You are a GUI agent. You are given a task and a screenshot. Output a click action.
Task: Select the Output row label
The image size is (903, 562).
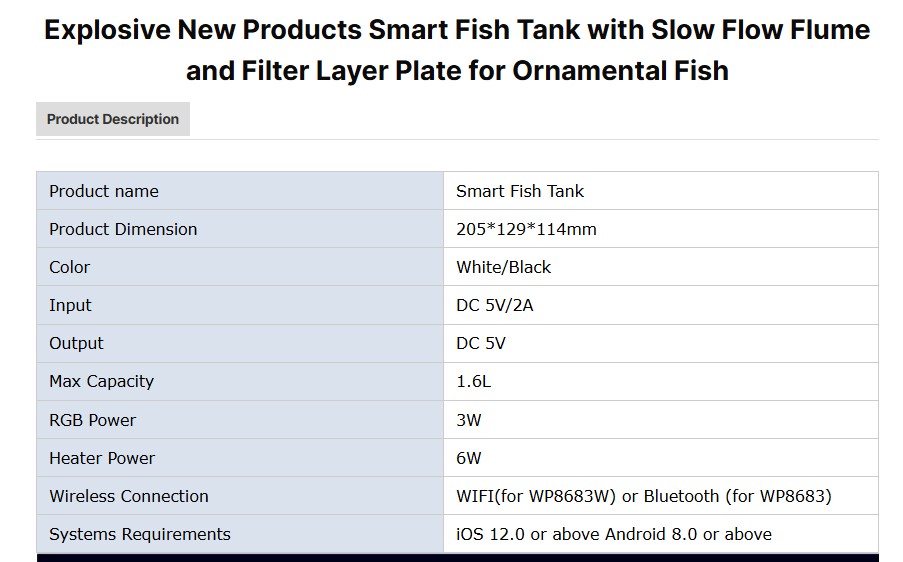(x=76, y=343)
